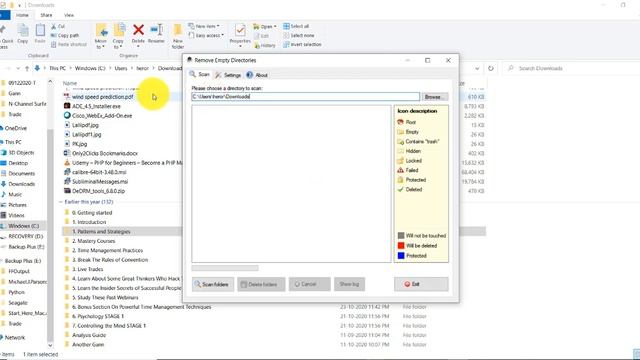Open the New item dropdown
The width and height of the screenshot is (640, 360).
[204, 26]
